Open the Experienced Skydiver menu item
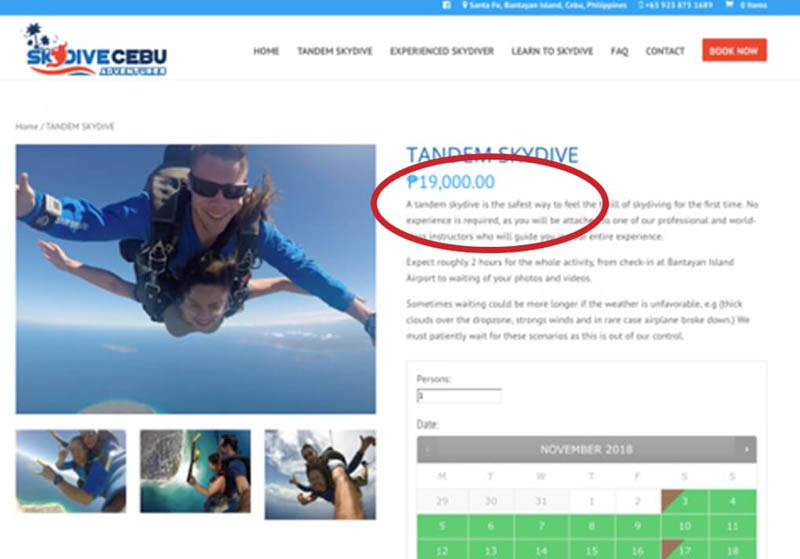 [x=442, y=51]
